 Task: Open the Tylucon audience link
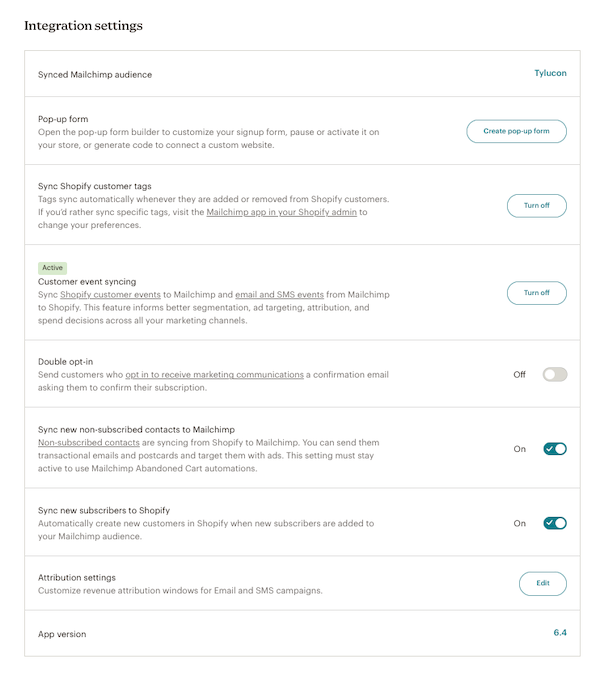[x=550, y=73]
